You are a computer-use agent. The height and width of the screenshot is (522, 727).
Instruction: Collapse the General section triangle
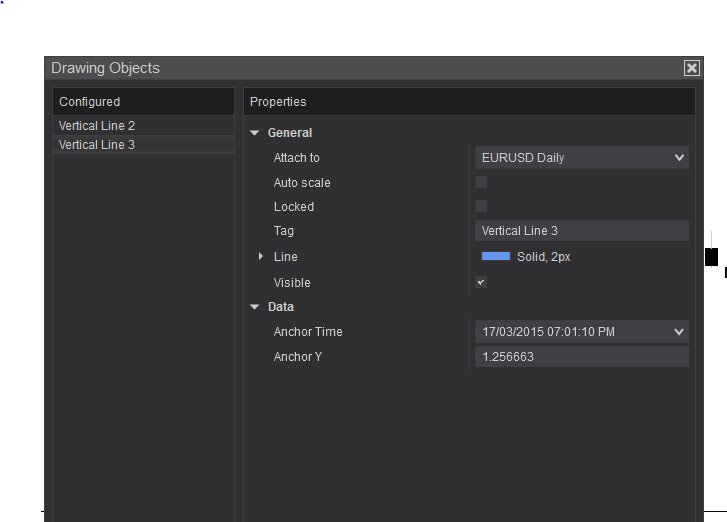click(x=255, y=133)
